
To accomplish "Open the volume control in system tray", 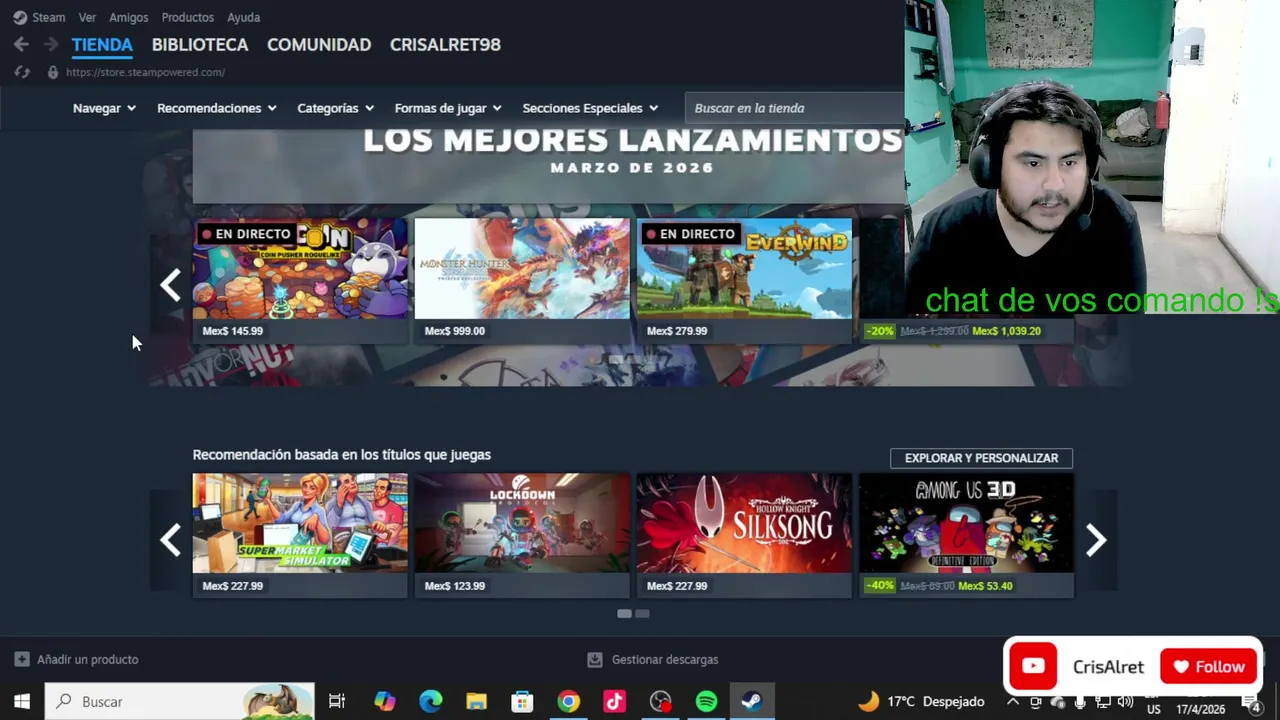I will (1126, 701).
